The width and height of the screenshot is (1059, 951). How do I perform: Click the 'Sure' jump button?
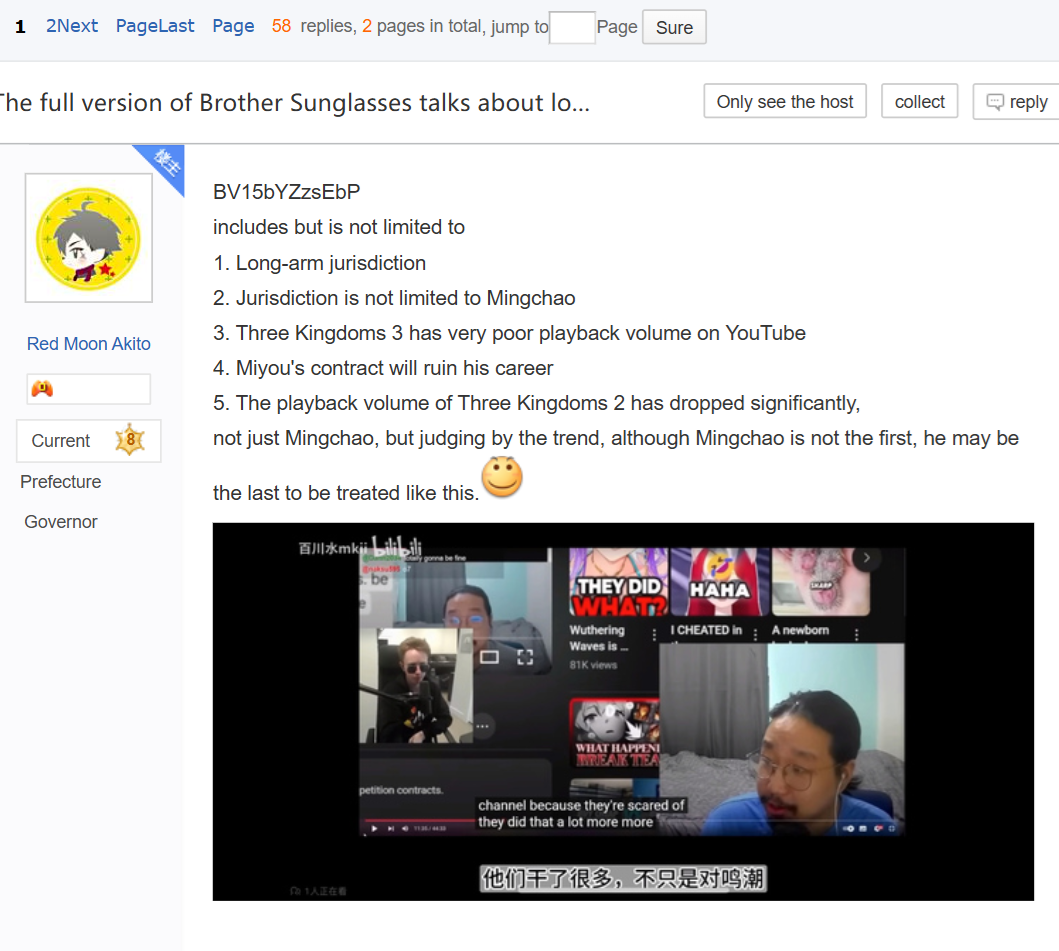[x=674, y=28]
